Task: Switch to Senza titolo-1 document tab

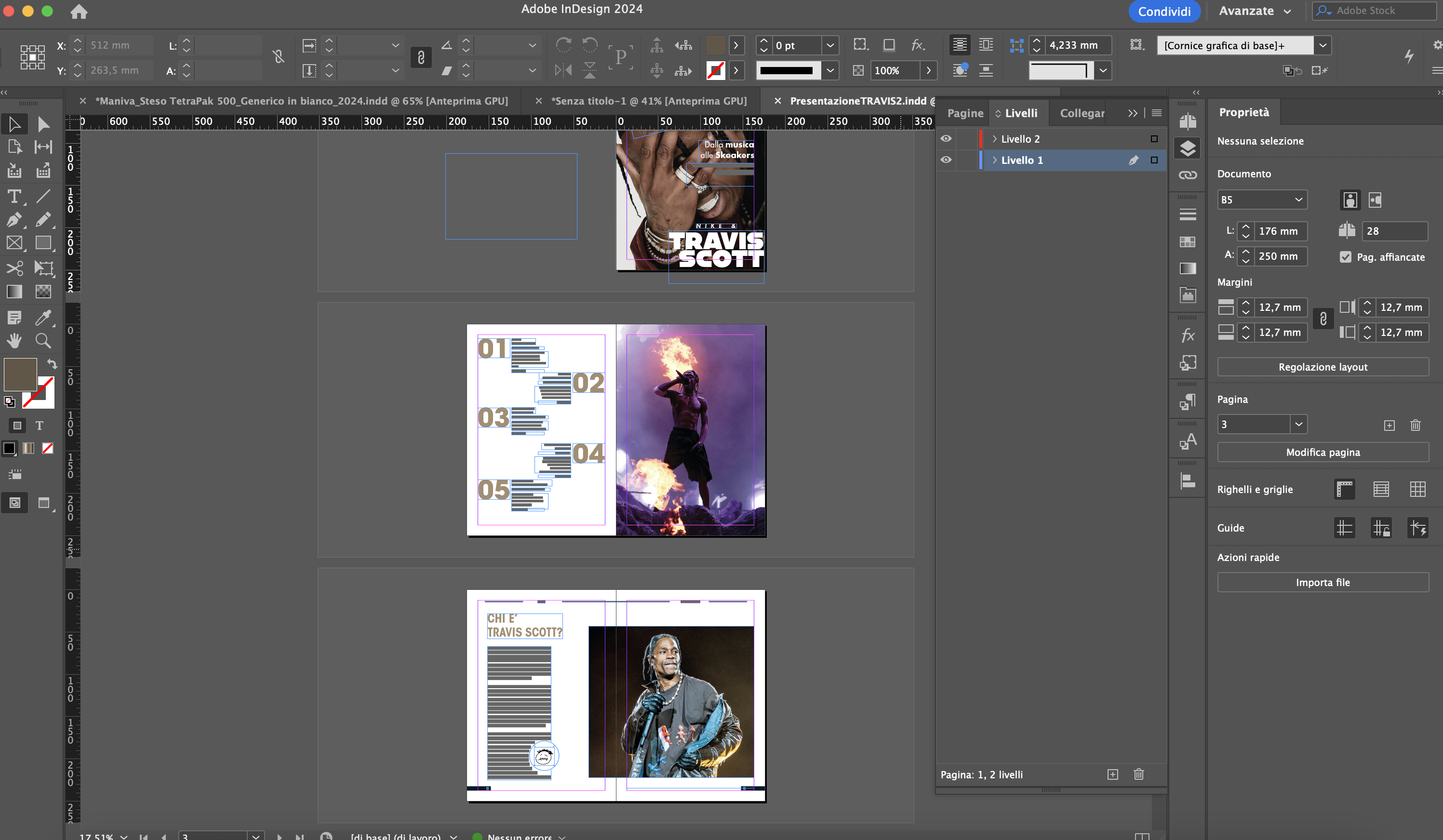Action: pyautogui.click(x=649, y=101)
